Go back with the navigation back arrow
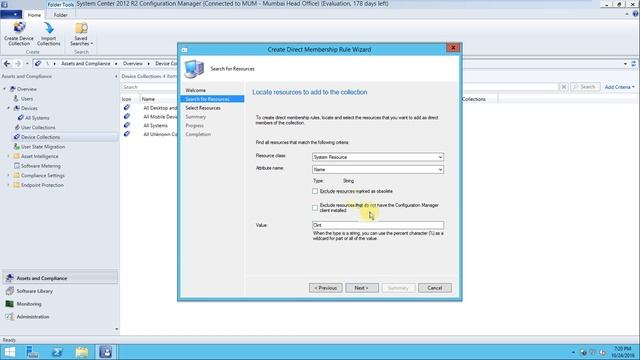640x360 pixels. [x=7, y=64]
